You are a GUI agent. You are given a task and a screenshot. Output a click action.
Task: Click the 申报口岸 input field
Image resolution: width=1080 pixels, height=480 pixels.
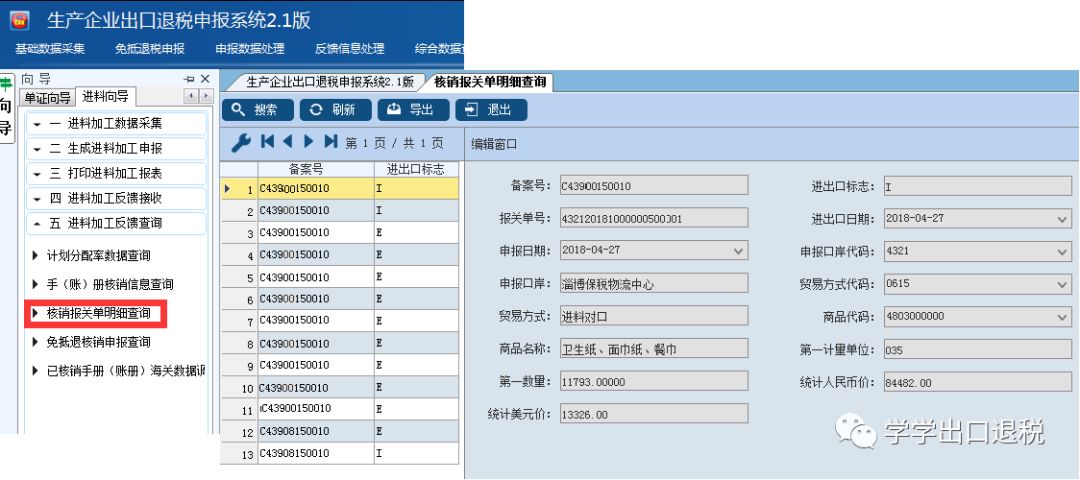tap(654, 283)
